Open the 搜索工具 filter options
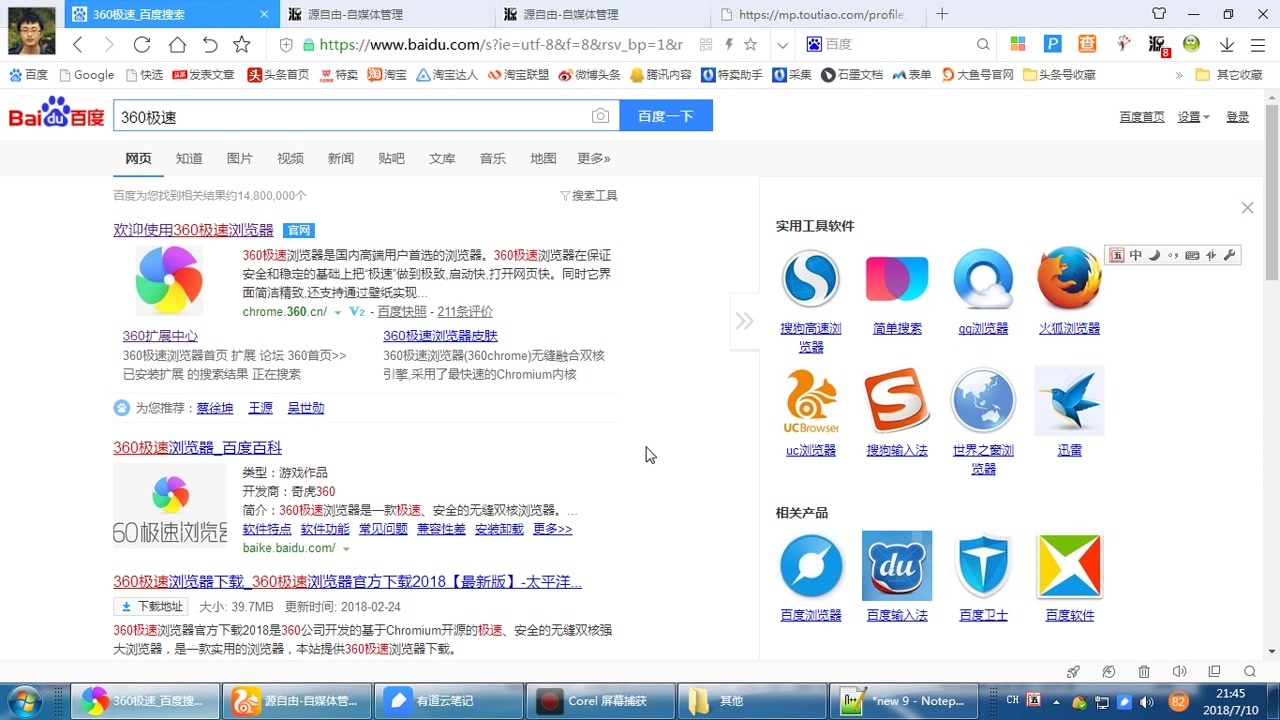Screen dimensions: 1280x720 click(x=588, y=196)
